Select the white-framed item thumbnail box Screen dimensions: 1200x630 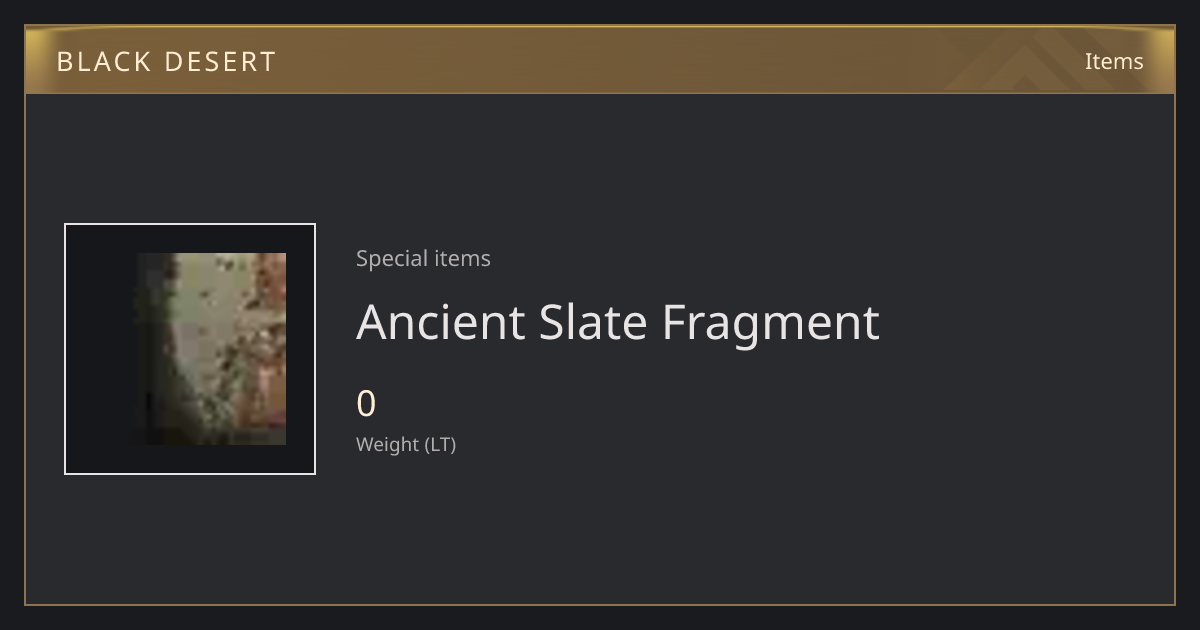point(190,349)
